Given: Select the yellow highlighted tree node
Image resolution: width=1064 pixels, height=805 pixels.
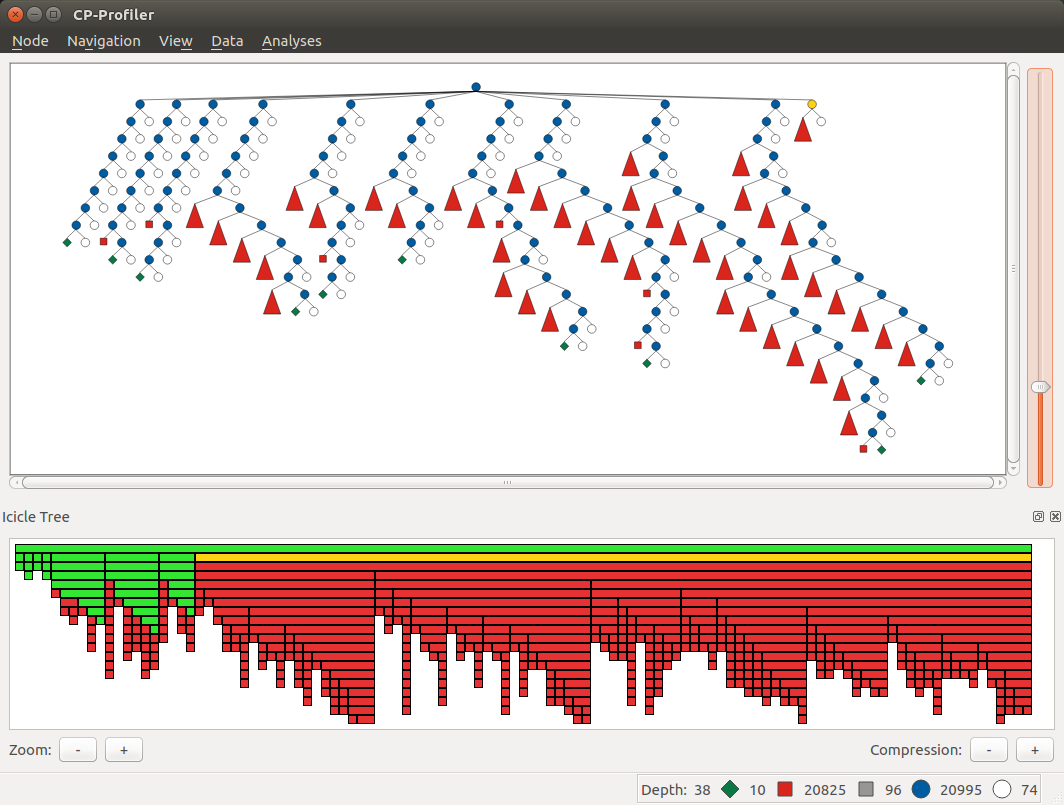Looking at the screenshot, I should (812, 105).
